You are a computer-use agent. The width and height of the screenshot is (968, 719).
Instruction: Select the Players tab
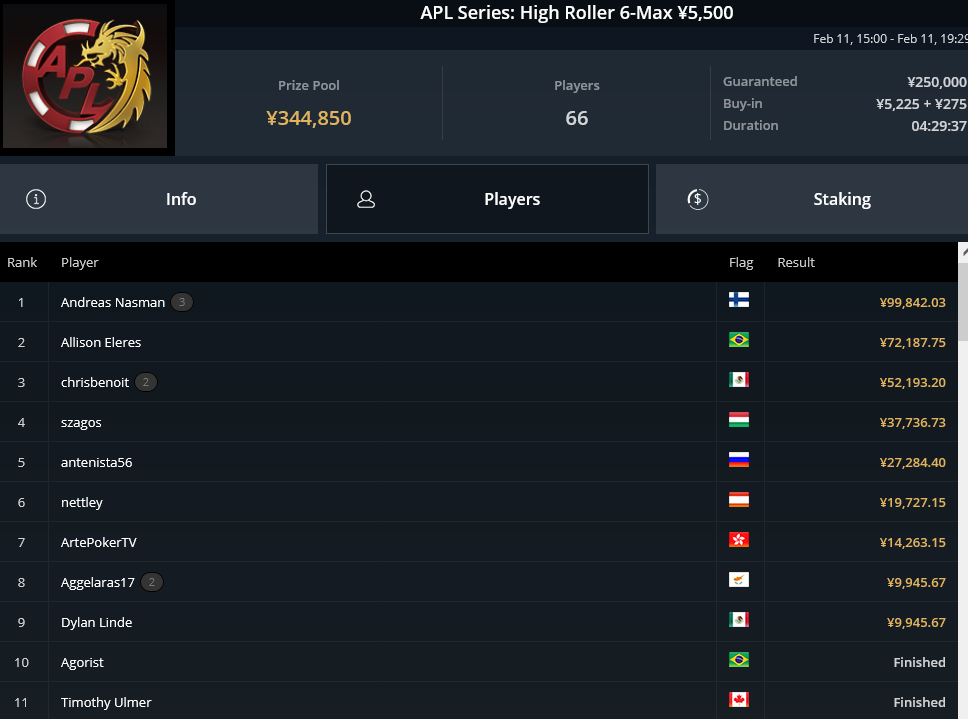pos(487,199)
